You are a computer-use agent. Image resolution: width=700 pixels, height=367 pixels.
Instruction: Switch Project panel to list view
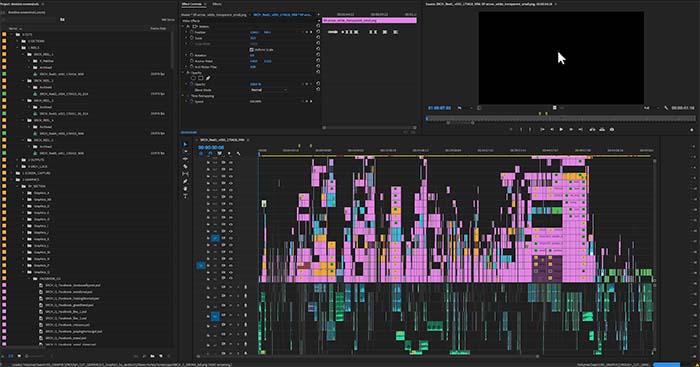(x=10, y=356)
